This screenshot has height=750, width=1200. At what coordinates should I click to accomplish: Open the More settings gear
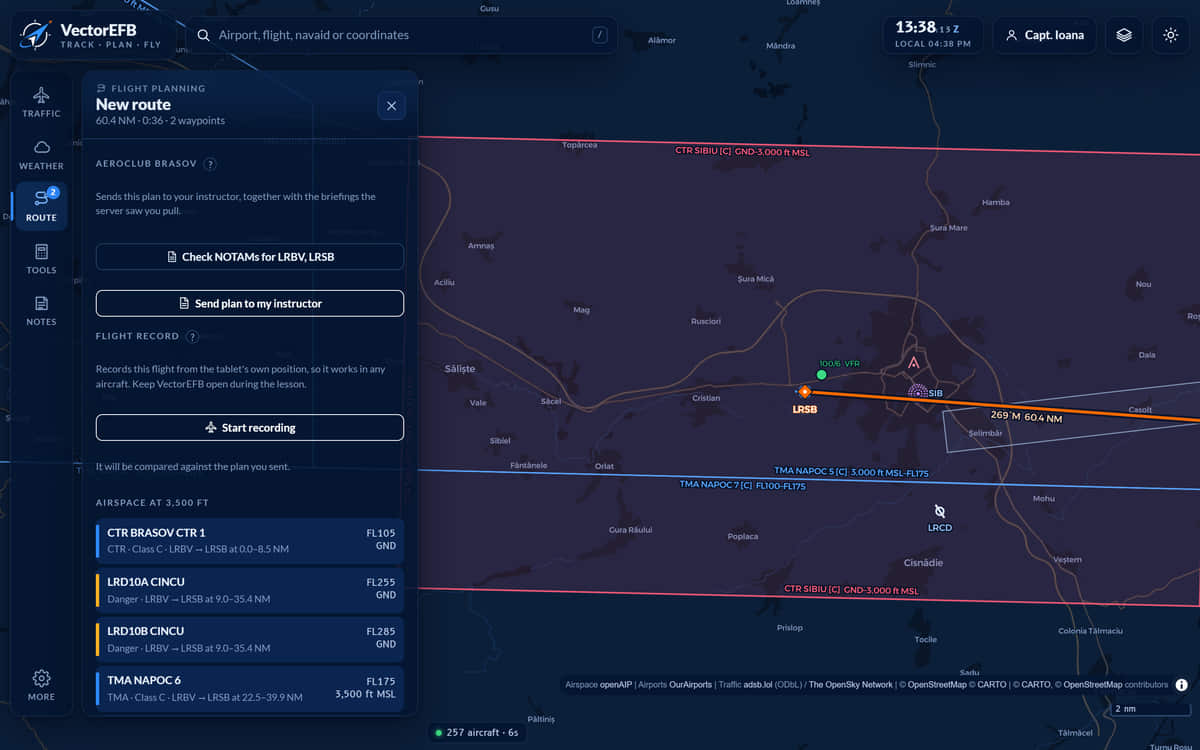click(41, 685)
